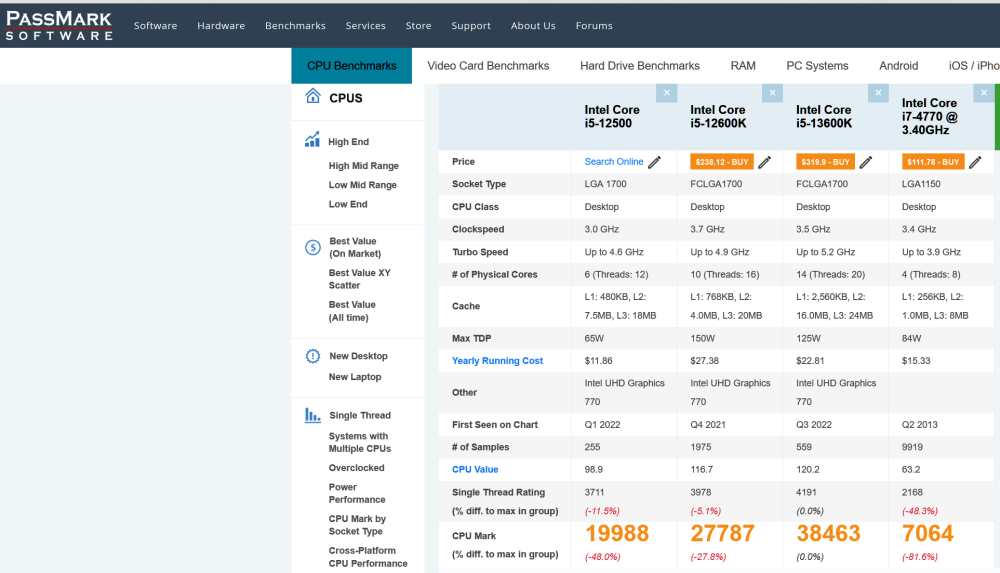The height and width of the screenshot is (573, 1000).
Task: Click the Single Thread bar chart icon
Action: [x=312, y=415]
